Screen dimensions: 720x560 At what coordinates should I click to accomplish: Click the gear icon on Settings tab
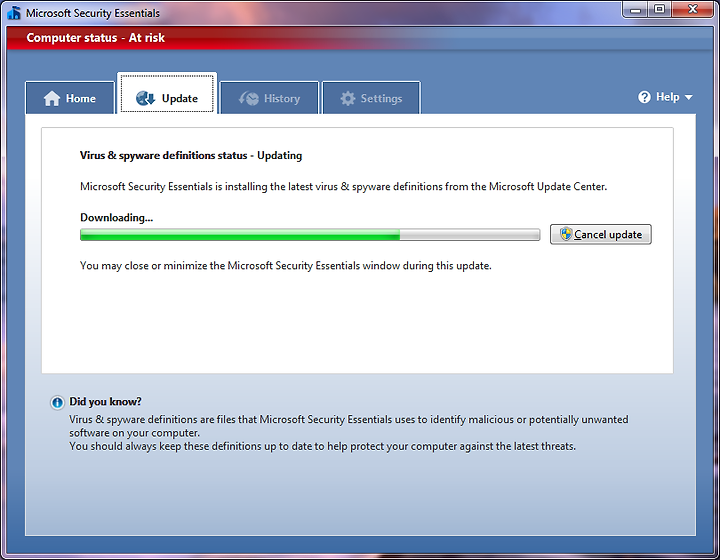[x=348, y=98]
